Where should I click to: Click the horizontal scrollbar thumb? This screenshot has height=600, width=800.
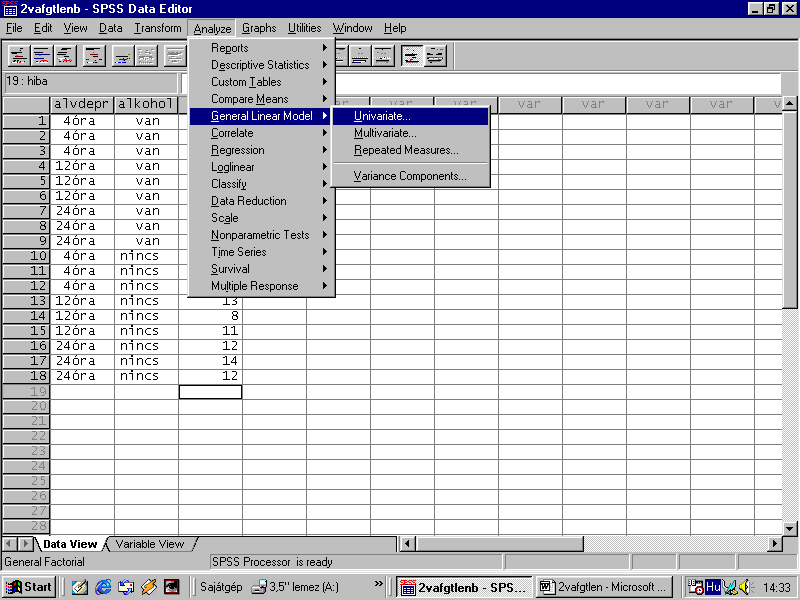(x=498, y=544)
